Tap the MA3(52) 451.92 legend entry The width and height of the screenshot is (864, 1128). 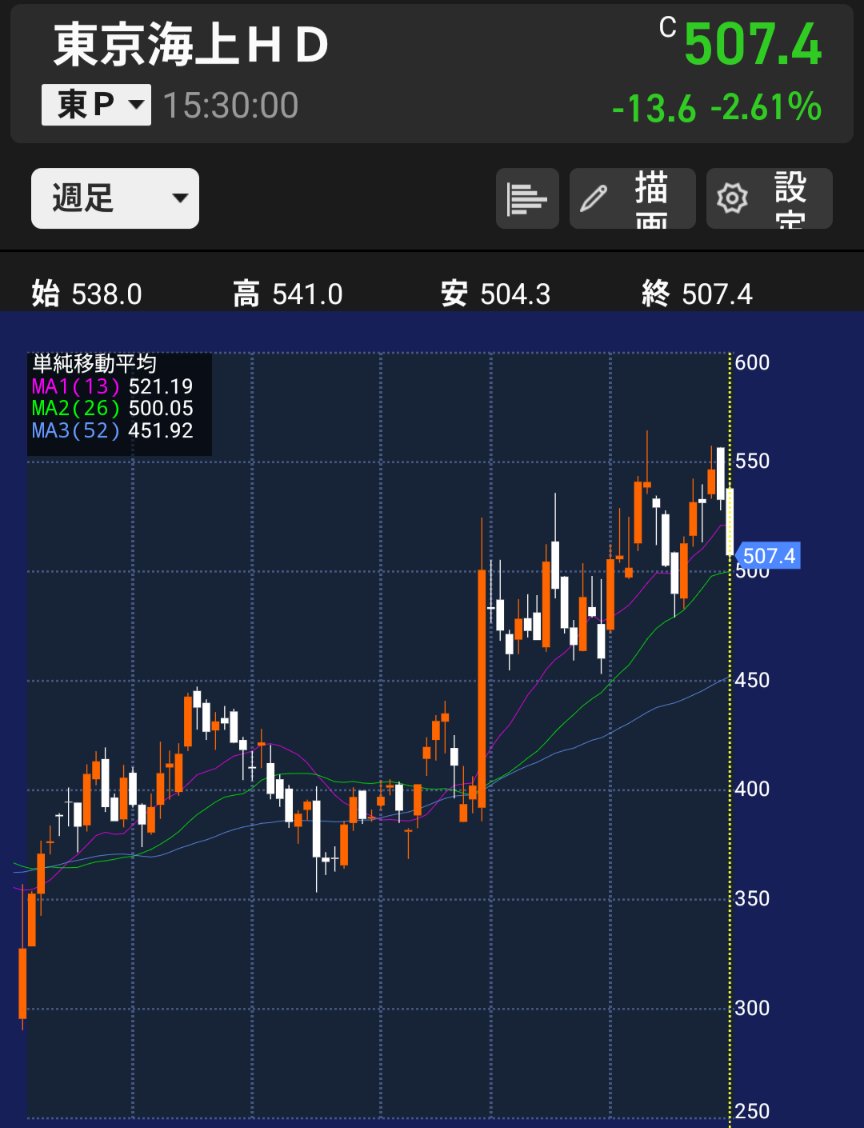112,431
